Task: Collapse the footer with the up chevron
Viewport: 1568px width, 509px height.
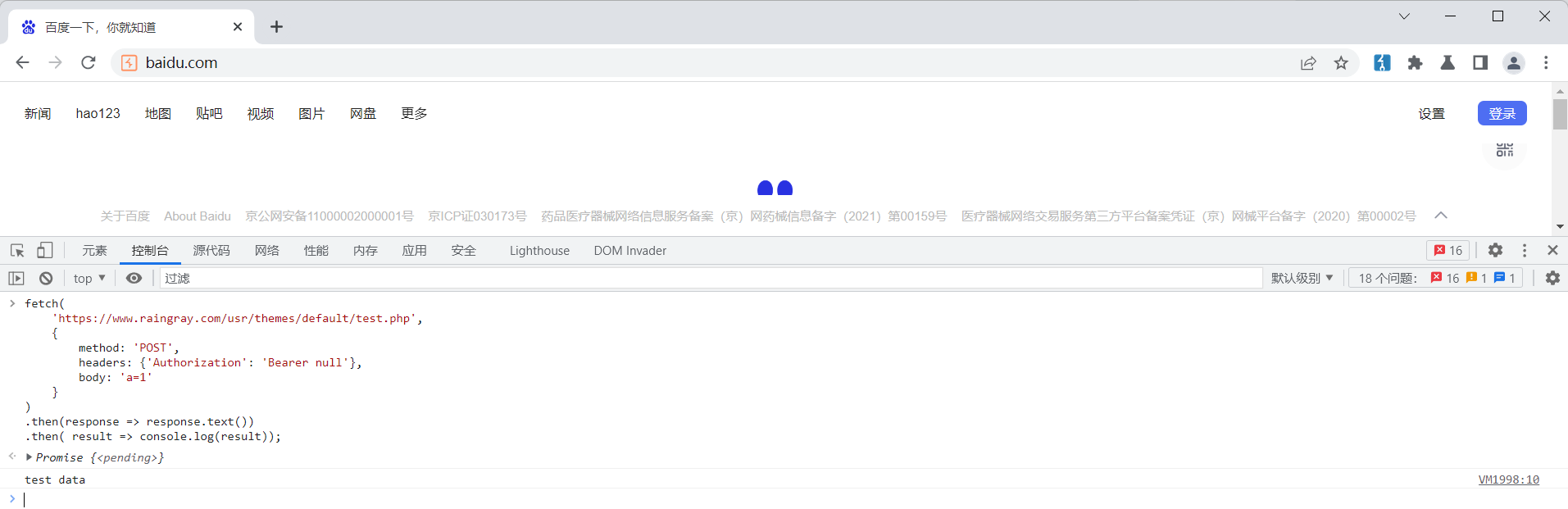Action: (x=1441, y=216)
